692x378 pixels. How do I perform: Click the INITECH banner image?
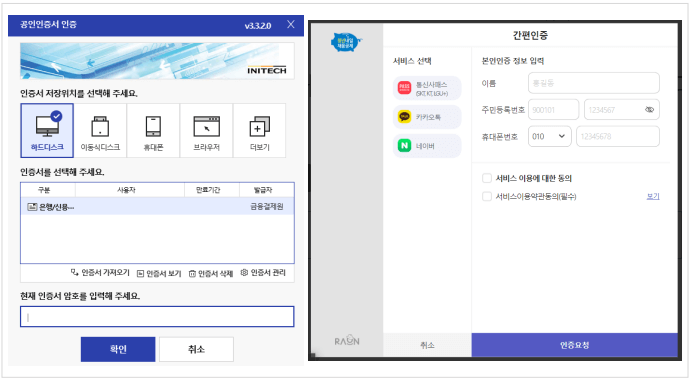click(x=157, y=61)
